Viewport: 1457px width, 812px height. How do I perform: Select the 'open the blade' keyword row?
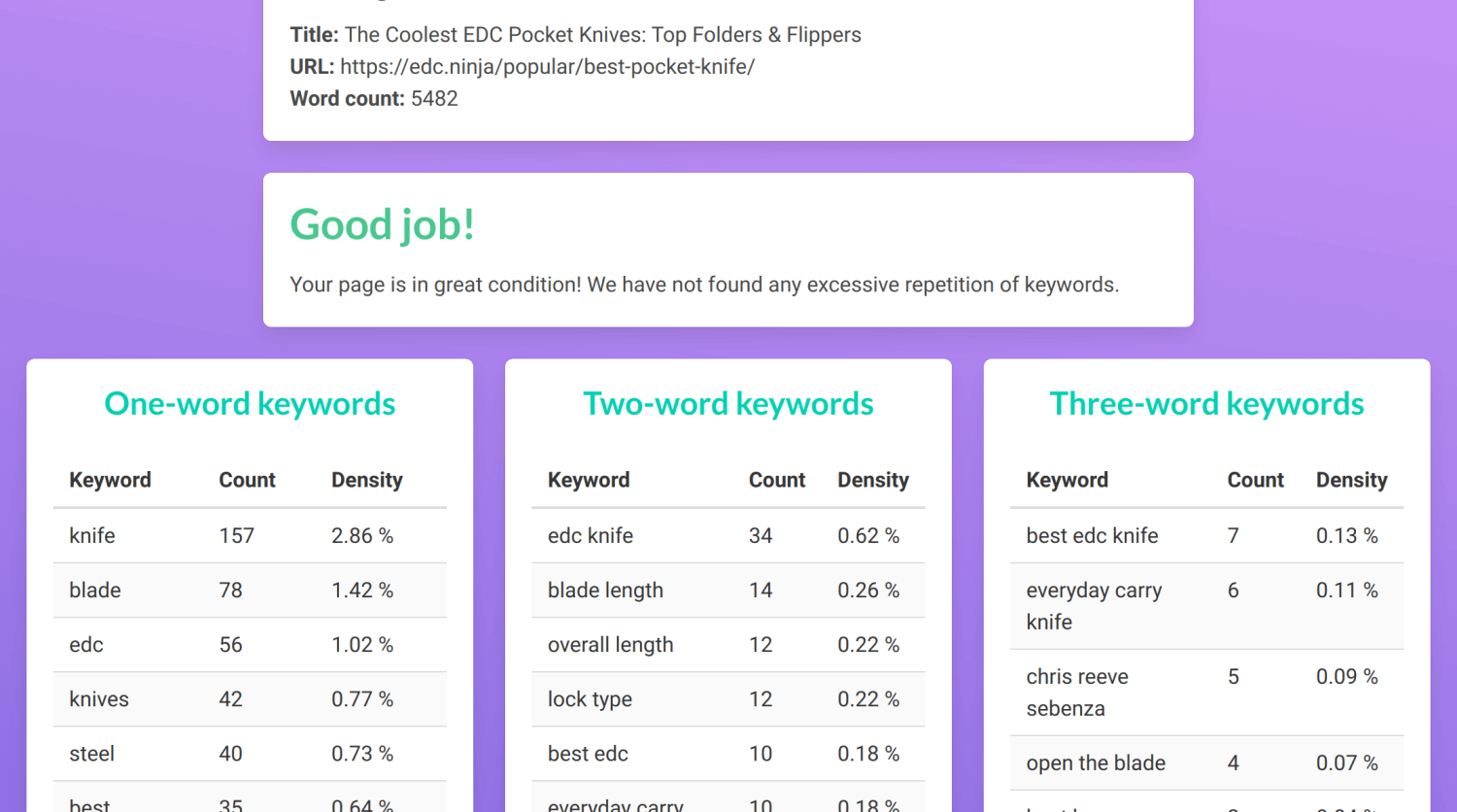pos(1206,762)
